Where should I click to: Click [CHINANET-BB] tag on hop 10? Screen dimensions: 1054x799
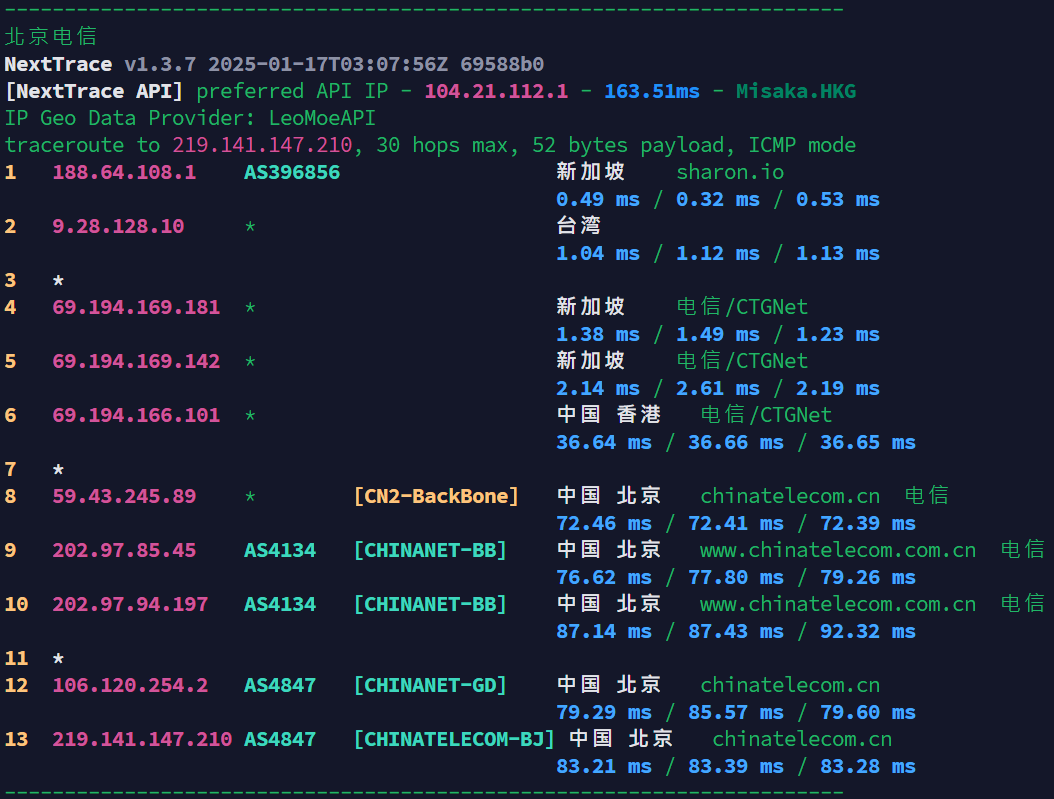430,604
